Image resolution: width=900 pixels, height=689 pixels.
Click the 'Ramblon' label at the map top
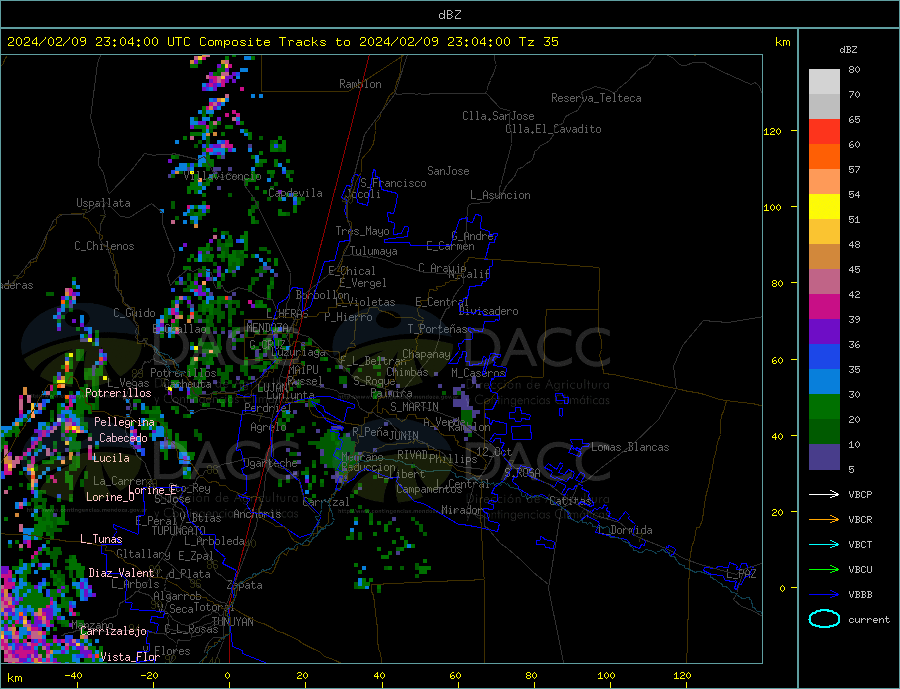(x=360, y=84)
